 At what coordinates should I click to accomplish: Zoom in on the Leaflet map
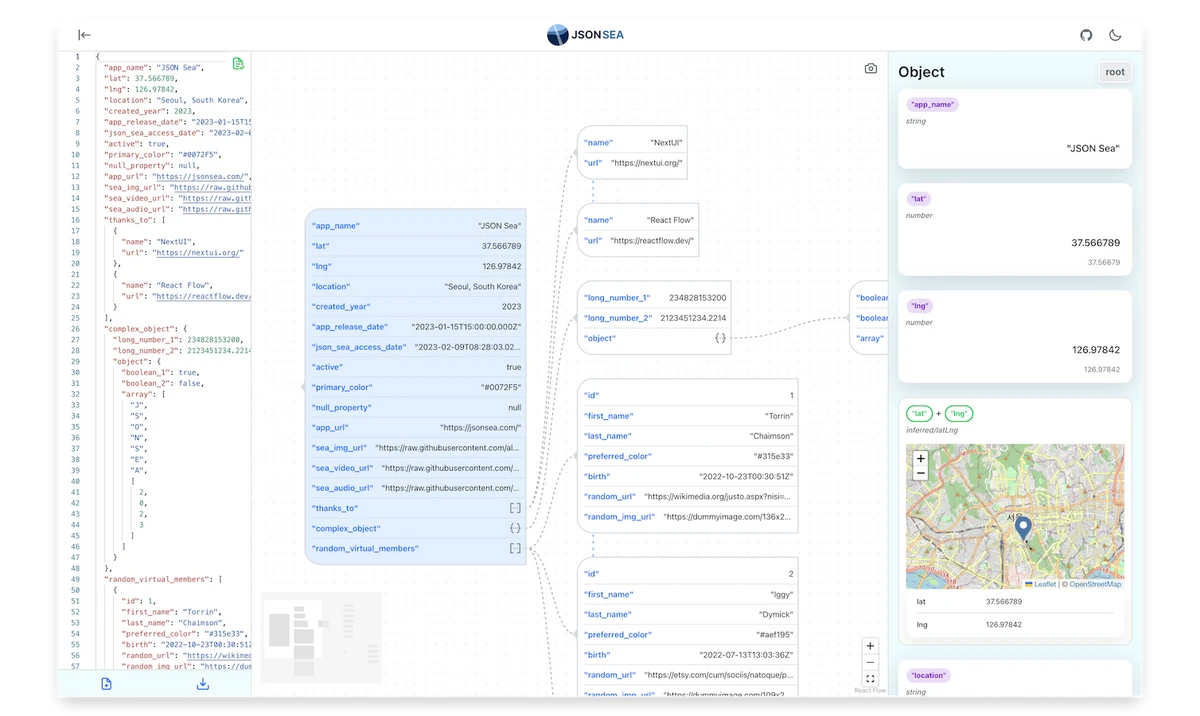pos(920,458)
